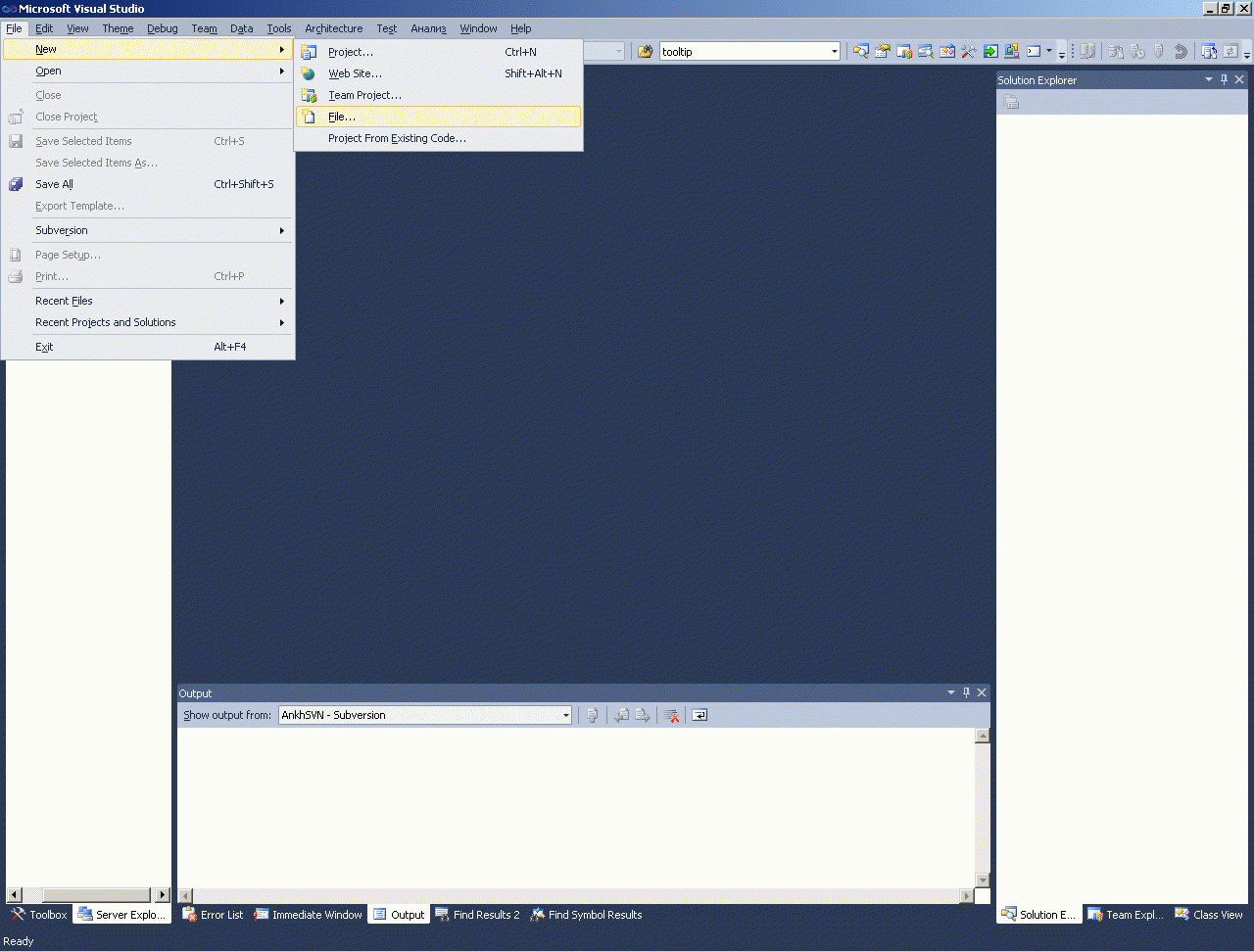This screenshot has height=952, width=1254.
Task: Open Solution Explorer from the toolbar icon
Action: [x=861, y=52]
